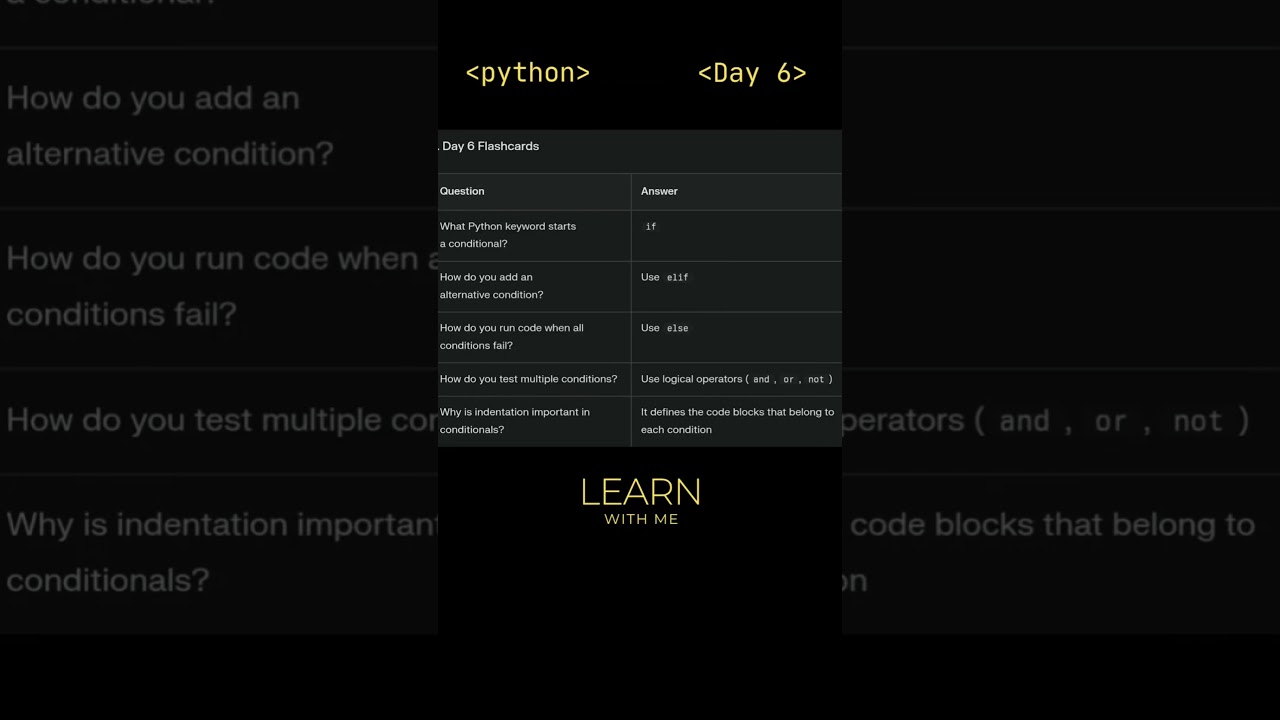Click the Question column header
Image resolution: width=1280 pixels, height=720 pixels.
(x=462, y=191)
